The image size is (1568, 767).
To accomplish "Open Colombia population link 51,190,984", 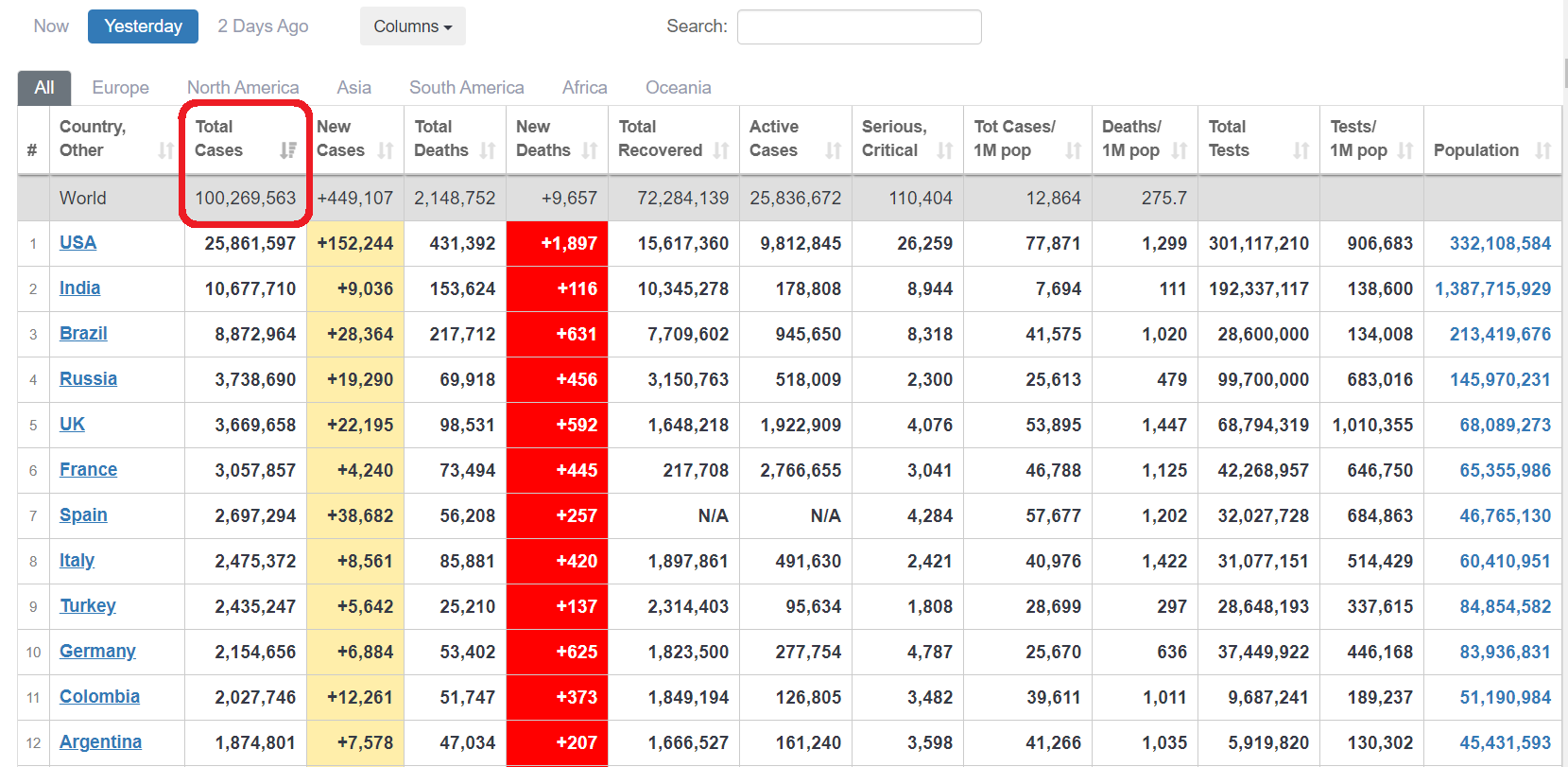I will pos(1505,697).
